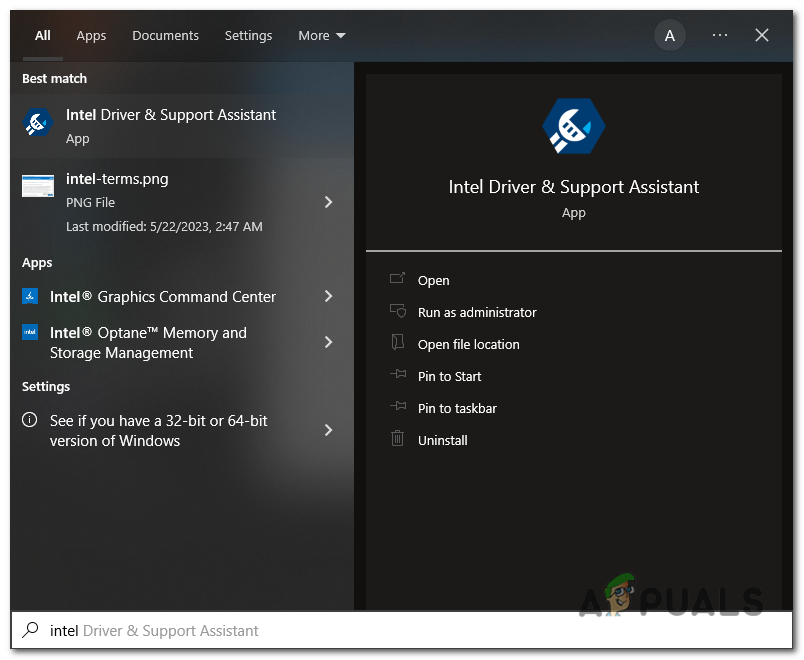Screen dimensions: 804x660
Task: Click the Uninstall trash icon
Action: [x=399, y=440]
